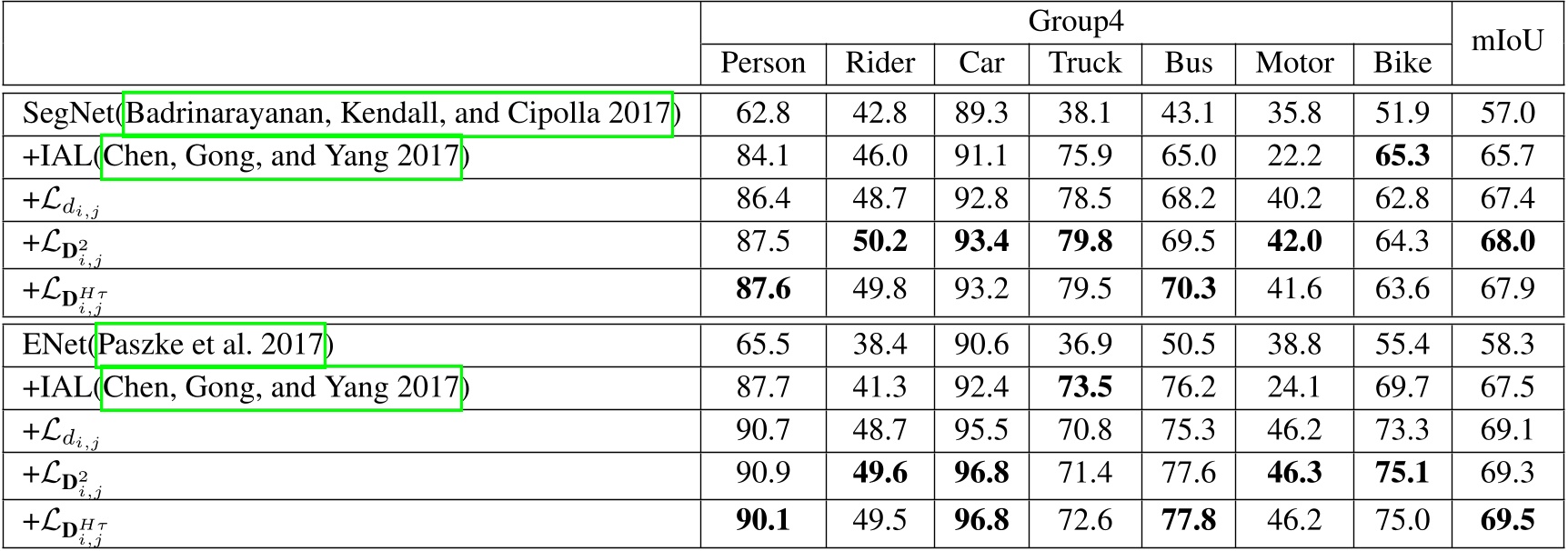Click the bold 69.5 mIoU value

(1507, 520)
